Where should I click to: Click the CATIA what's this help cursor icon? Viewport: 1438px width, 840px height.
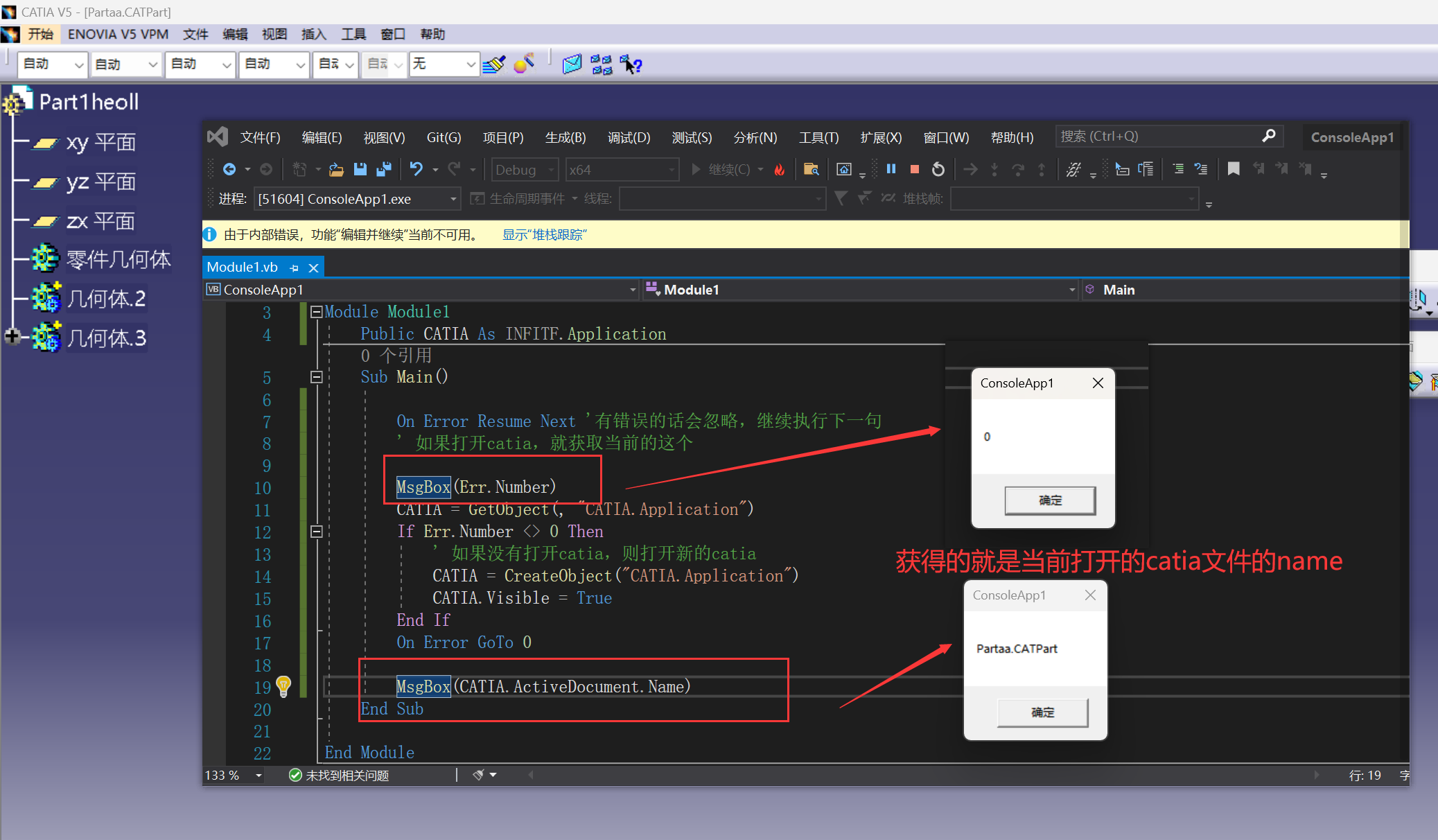(631, 64)
